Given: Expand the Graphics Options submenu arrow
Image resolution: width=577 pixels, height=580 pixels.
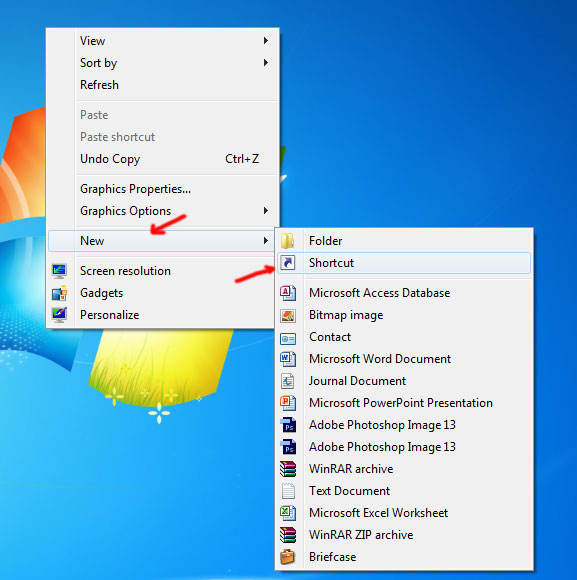Looking at the screenshot, I should pyautogui.click(x=266, y=210).
